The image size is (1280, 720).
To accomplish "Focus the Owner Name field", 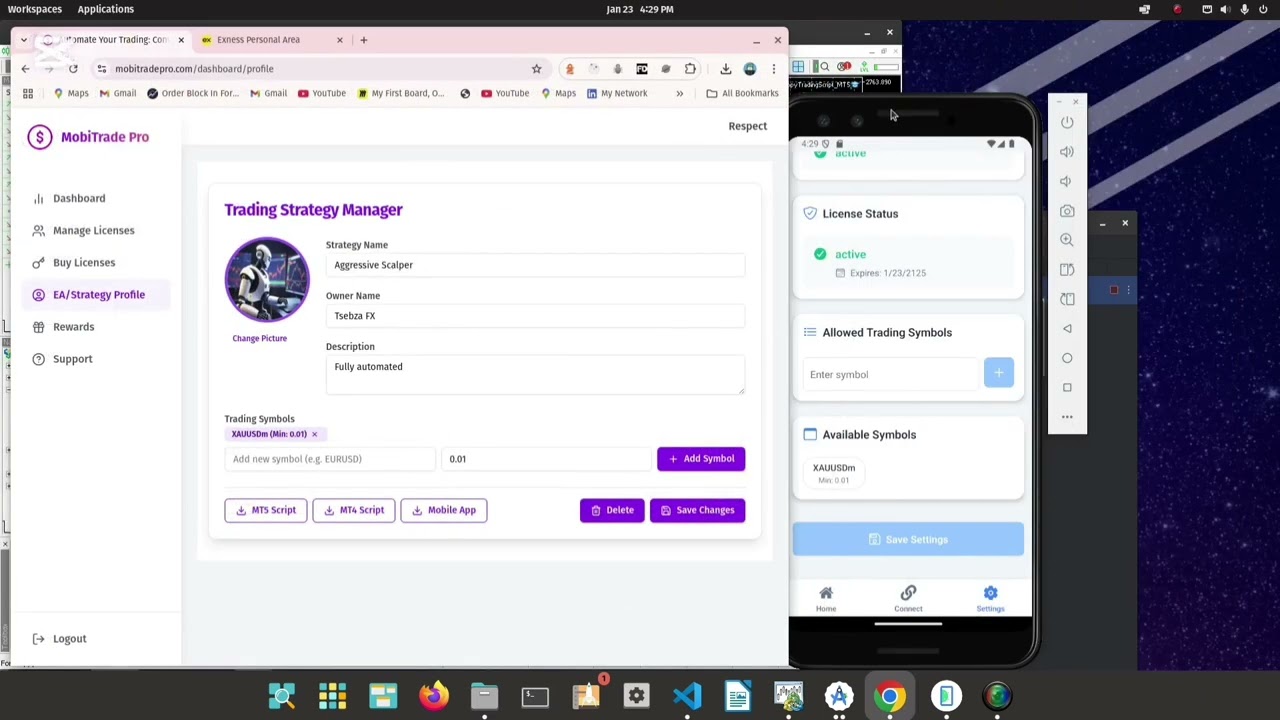I will [535, 316].
